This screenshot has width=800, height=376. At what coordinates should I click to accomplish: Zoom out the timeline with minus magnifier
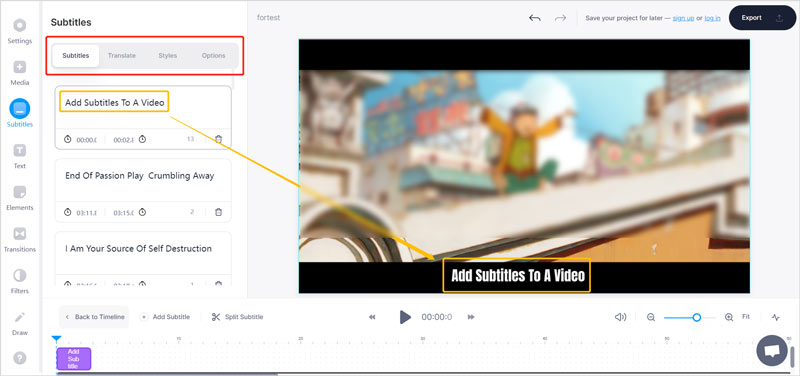click(x=651, y=317)
